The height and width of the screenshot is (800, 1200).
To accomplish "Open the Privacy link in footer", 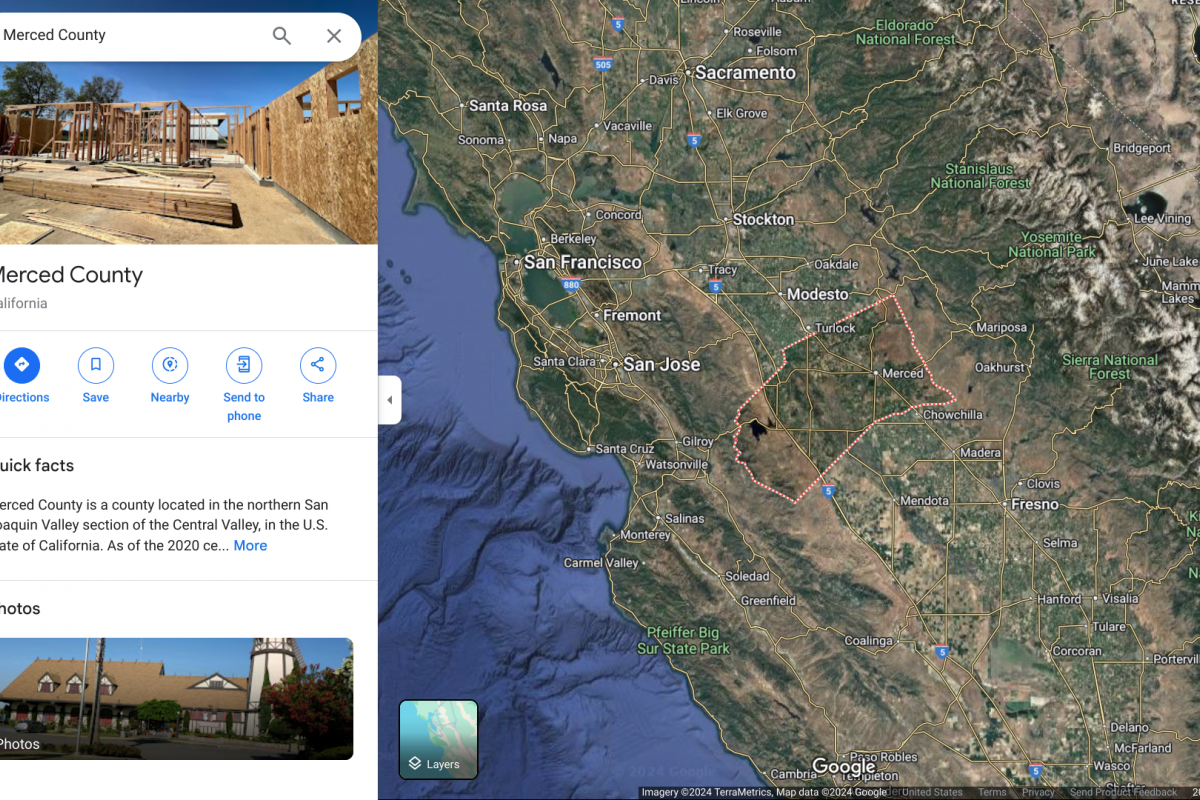I will coord(1038,793).
